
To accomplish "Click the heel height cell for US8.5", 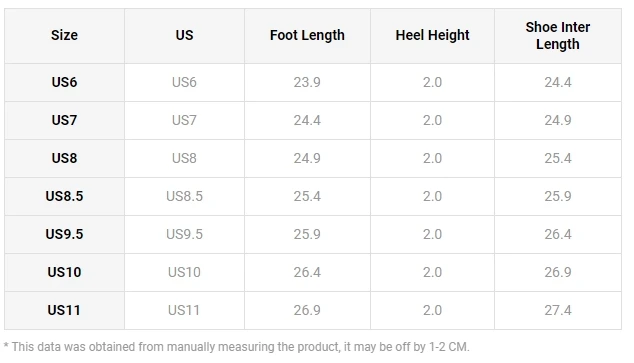I will [432, 196].
